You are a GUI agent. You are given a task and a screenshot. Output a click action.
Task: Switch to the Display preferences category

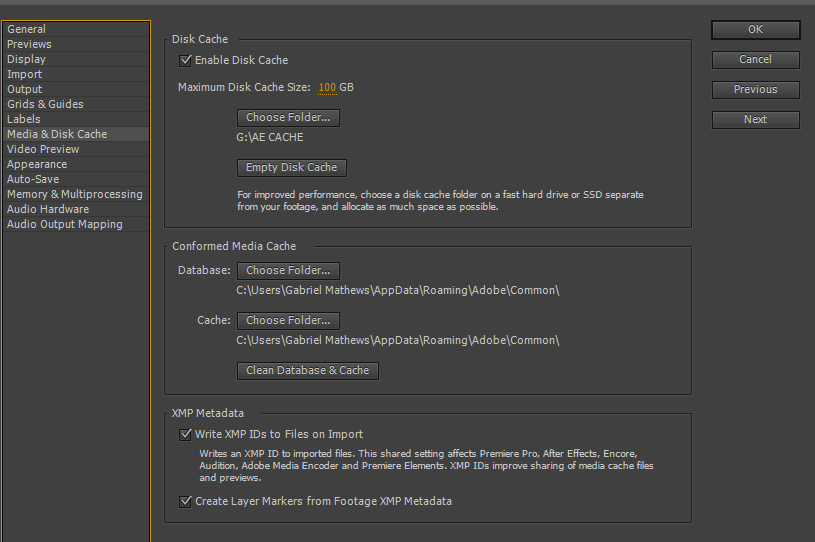coord(26,60)
